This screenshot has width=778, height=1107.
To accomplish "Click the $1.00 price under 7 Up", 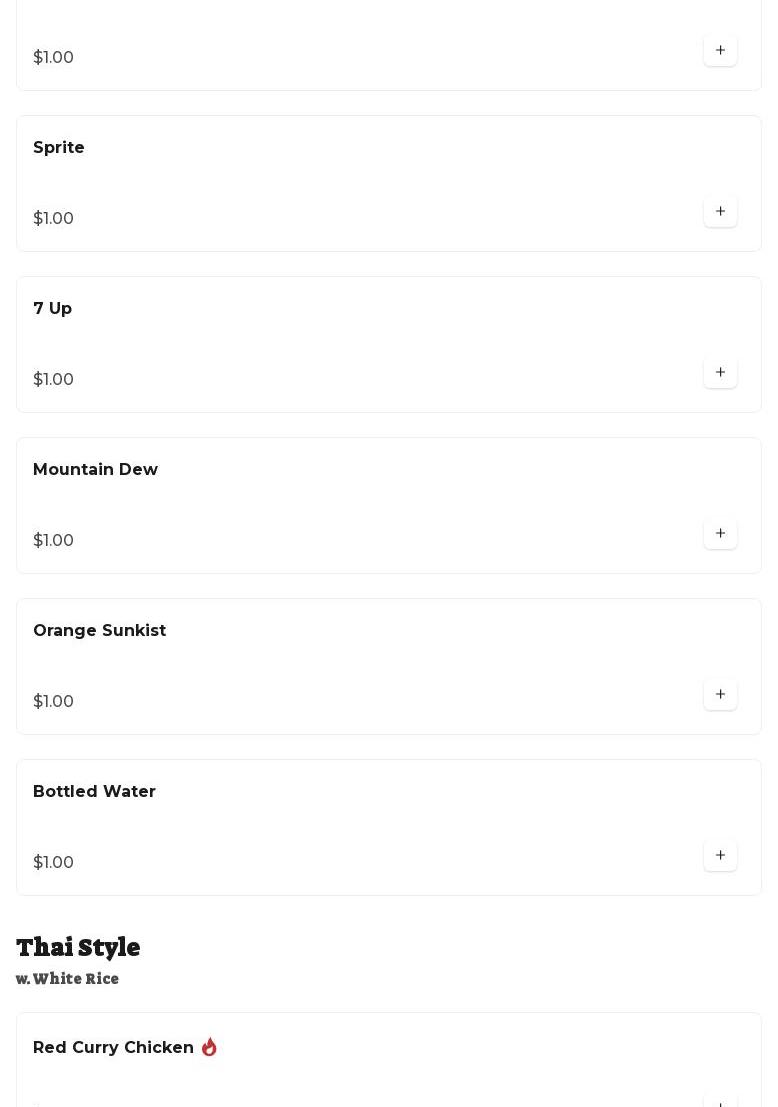I will point(54,380).
